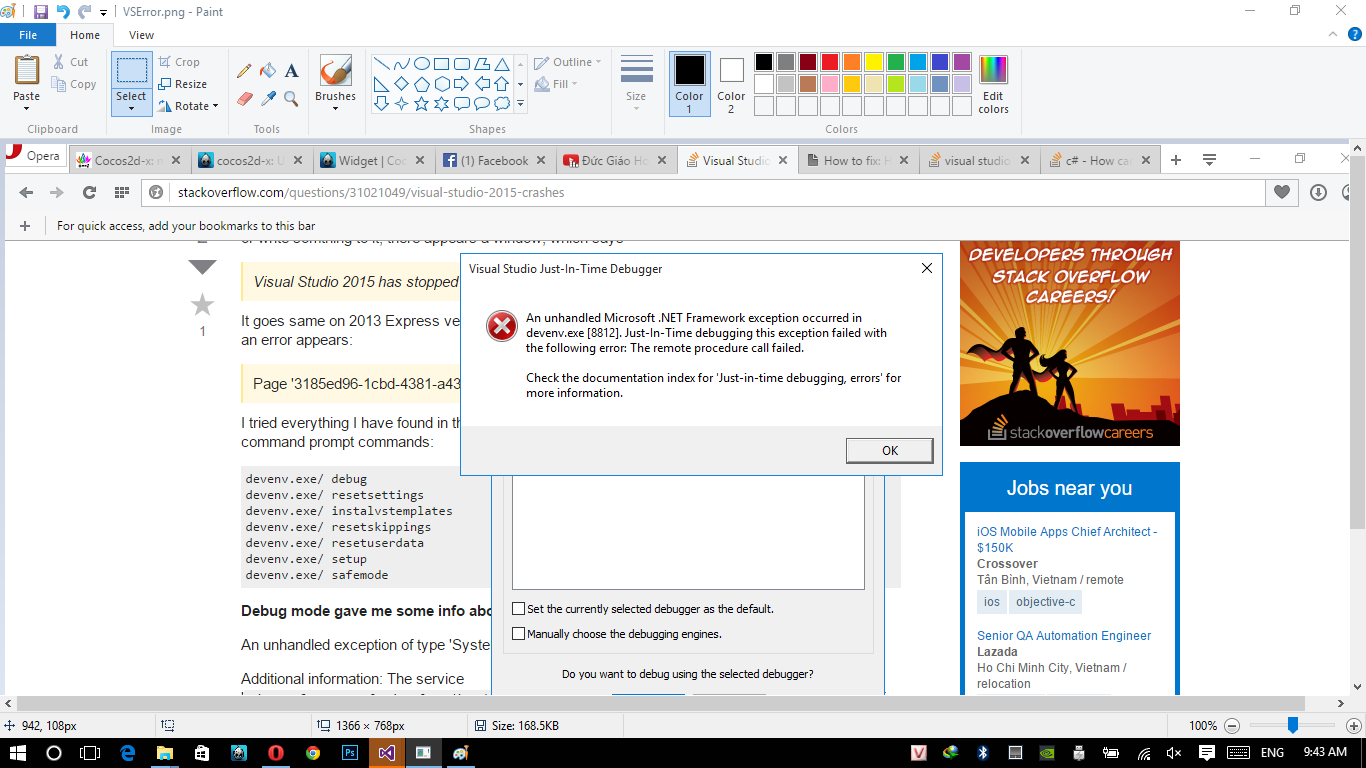Collapse the ribbon with the chevron

click(1332, 35)
